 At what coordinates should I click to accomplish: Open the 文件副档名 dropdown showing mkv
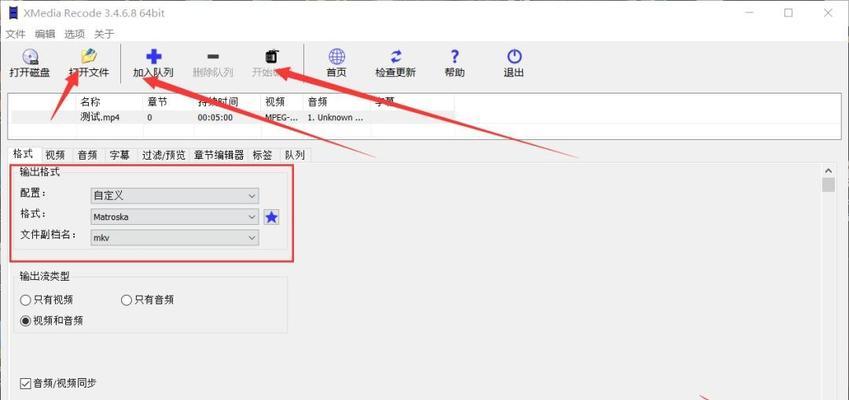click(174, 238)
